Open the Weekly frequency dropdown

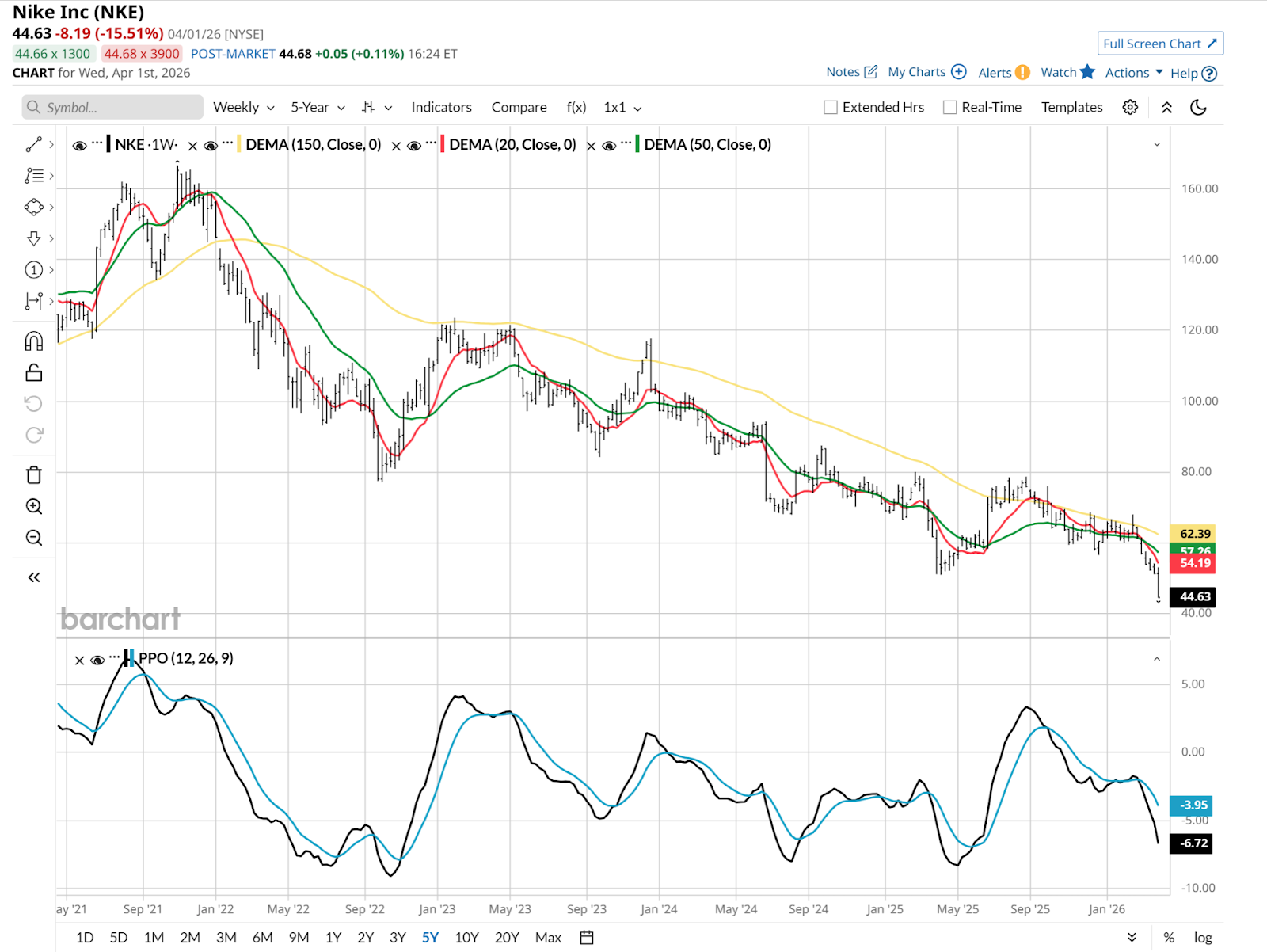point(244,107)
